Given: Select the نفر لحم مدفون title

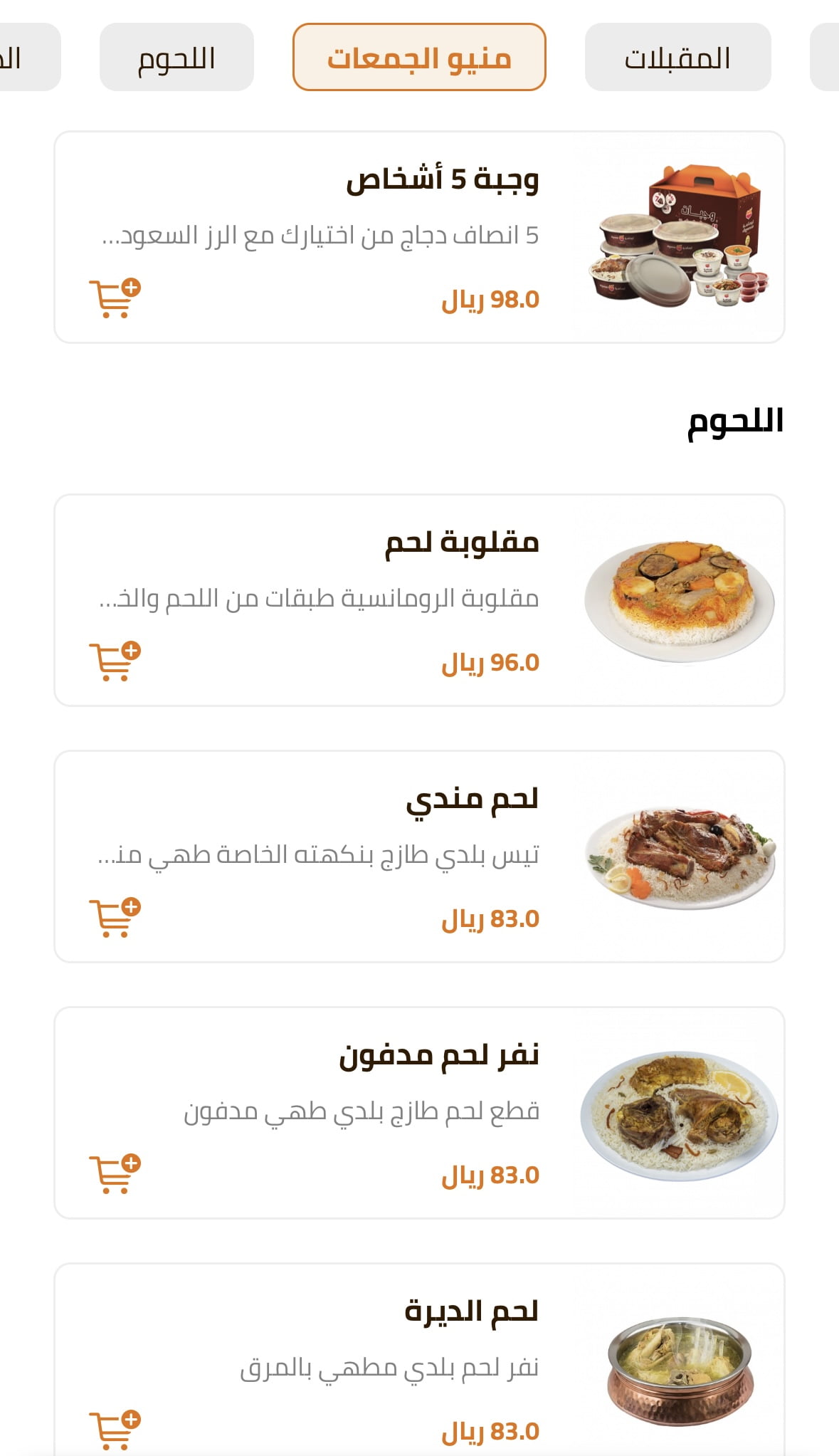Looking at the screenshot, I should (x=438, y=1055).
